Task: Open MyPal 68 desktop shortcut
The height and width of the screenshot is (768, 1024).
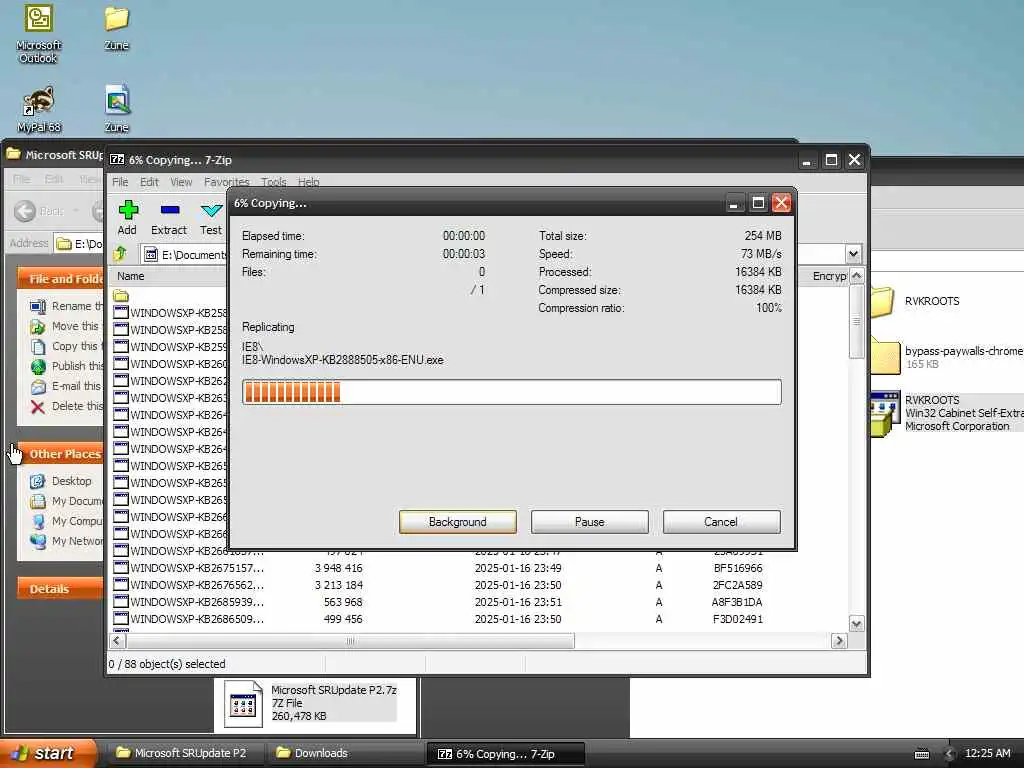Action: pos(39,110)
